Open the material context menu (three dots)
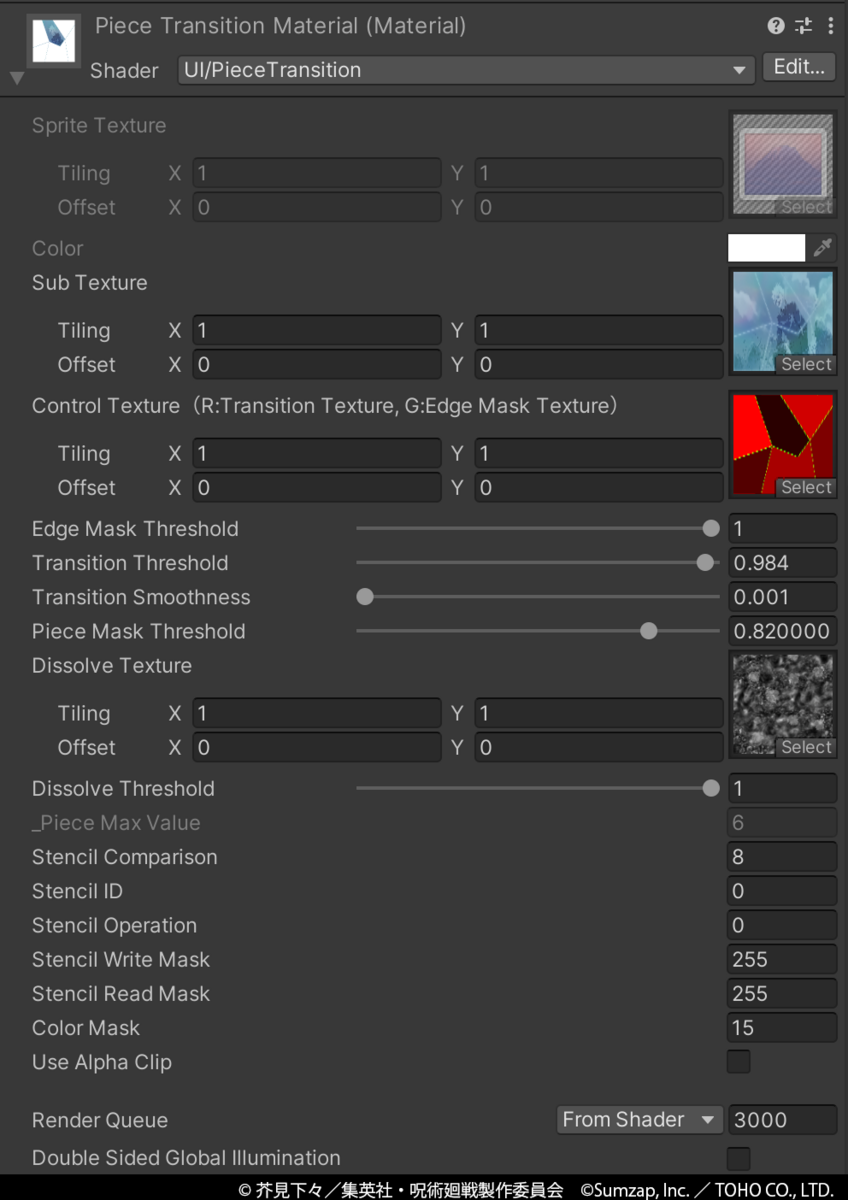This screenshot has width=848, height=1200. [x=830, y=26]
